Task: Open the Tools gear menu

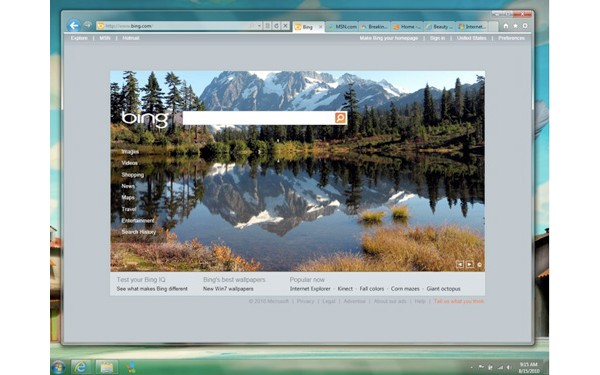Action: pos(525,26)
